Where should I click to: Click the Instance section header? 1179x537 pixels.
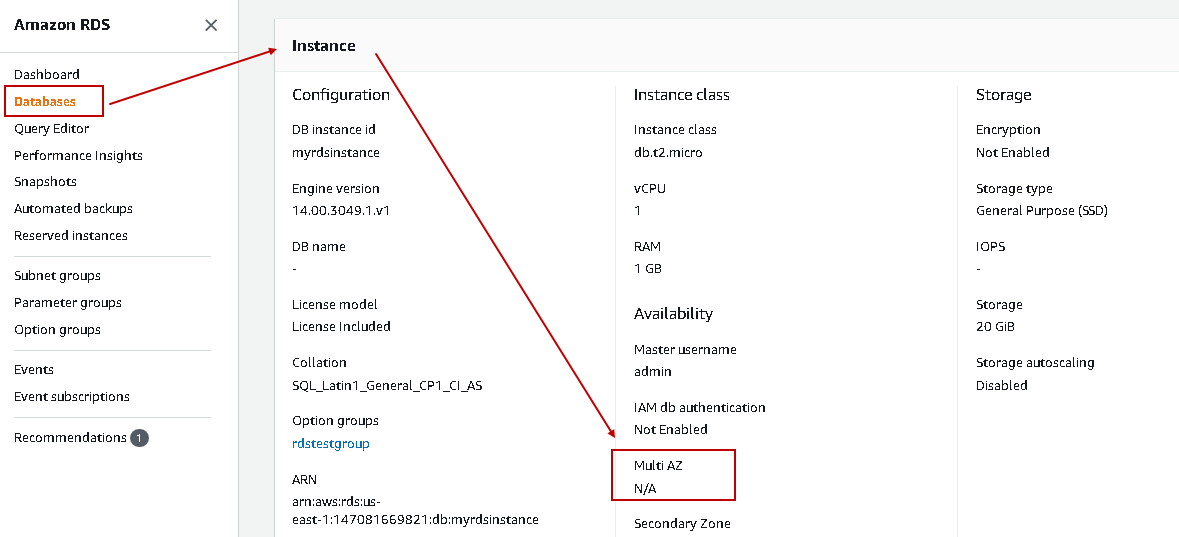click(323, 46)
